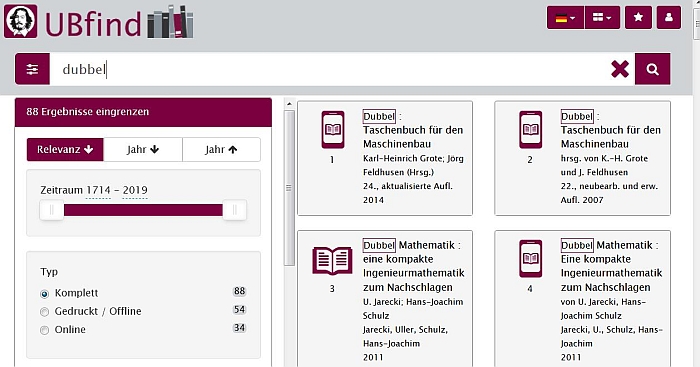Click 'U. Jarecki; Hans-Joachim Schulz' in result 3

(413, 309)
